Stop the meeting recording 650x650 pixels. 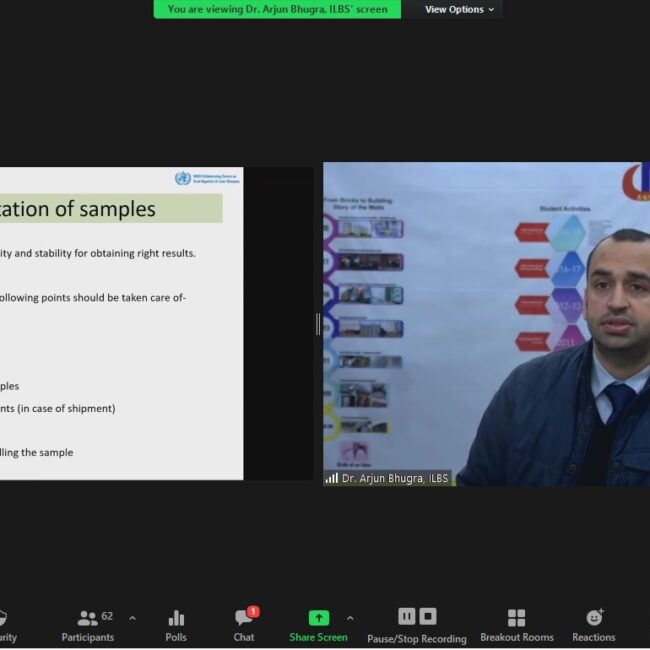(428, 616)
